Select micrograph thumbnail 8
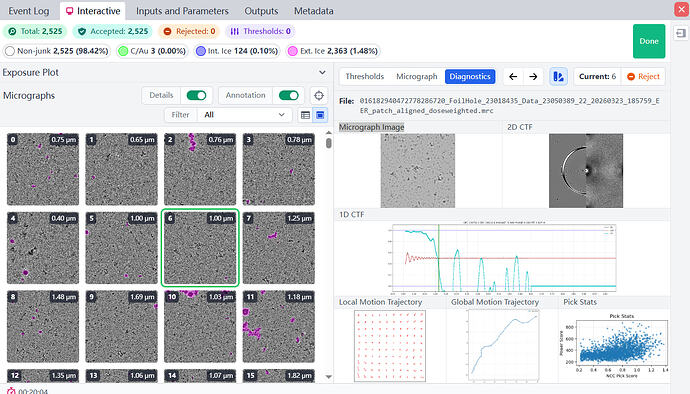 [43, 327]
